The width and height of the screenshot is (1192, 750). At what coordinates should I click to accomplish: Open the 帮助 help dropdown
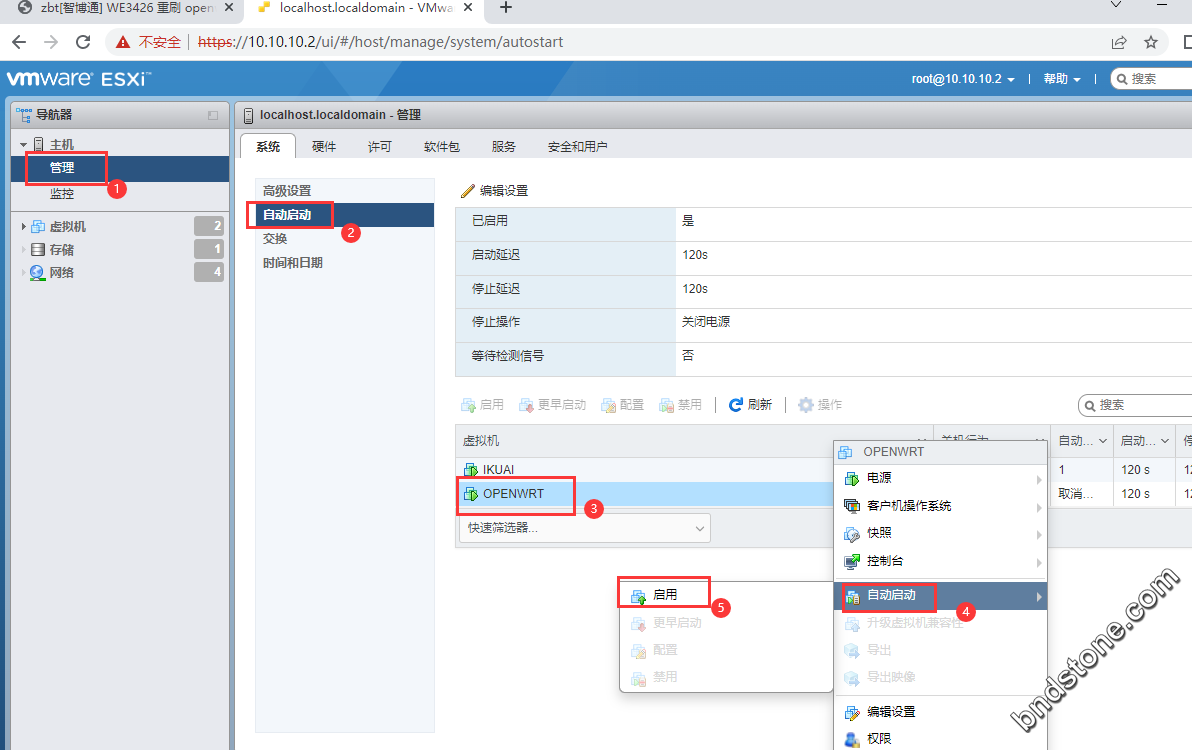click(1061, 79)
